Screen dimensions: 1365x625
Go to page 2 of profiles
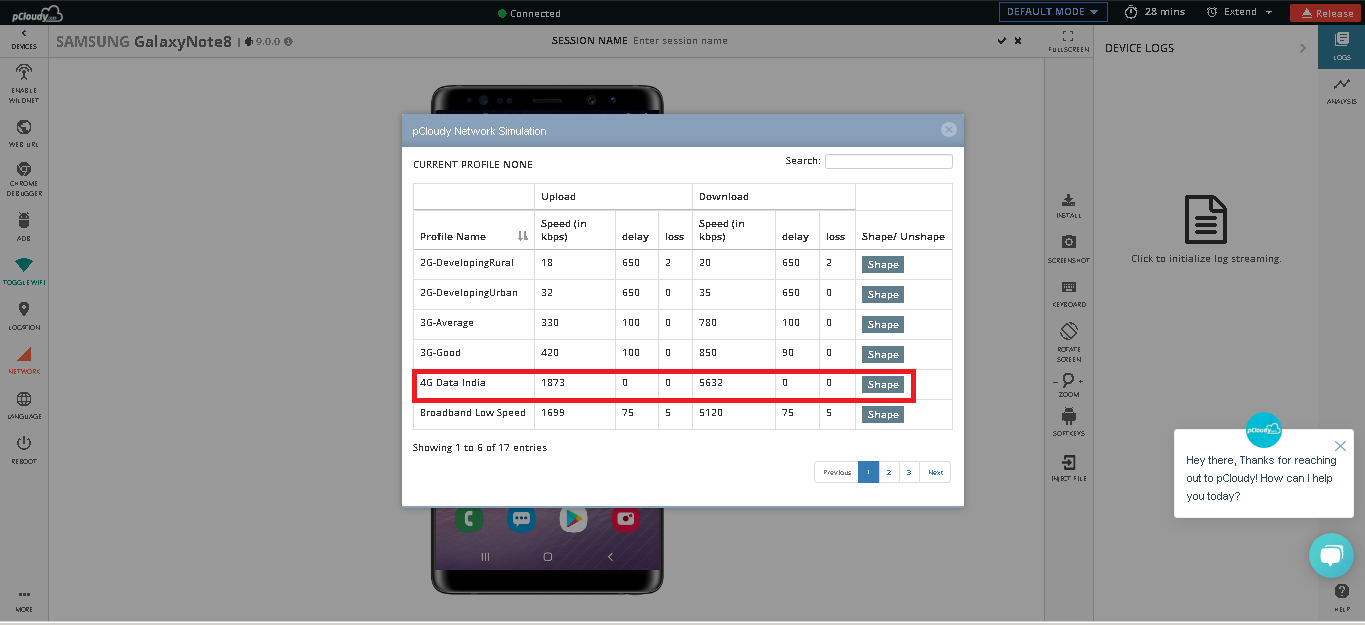tap(888, 472)
